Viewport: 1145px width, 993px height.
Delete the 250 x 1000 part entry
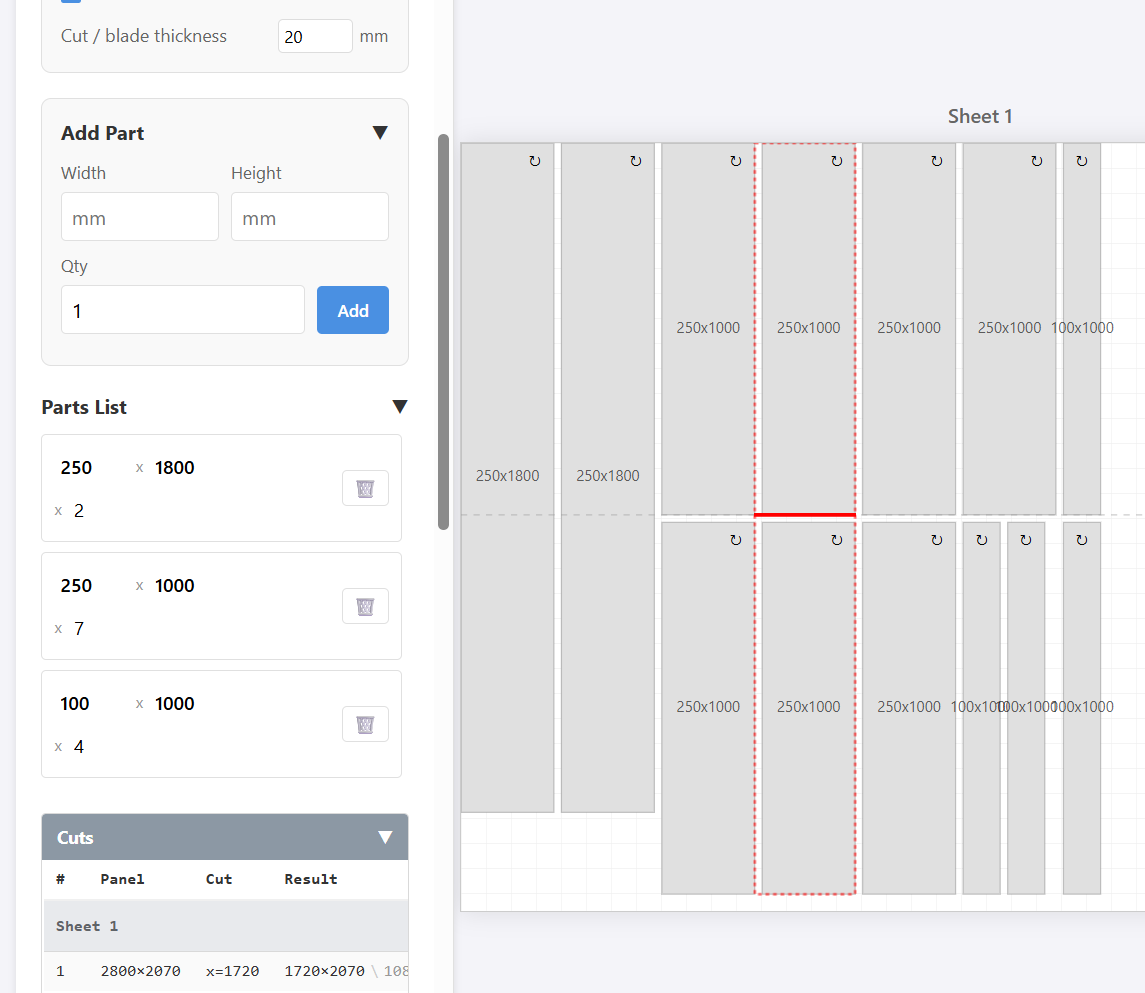(365, 606)
